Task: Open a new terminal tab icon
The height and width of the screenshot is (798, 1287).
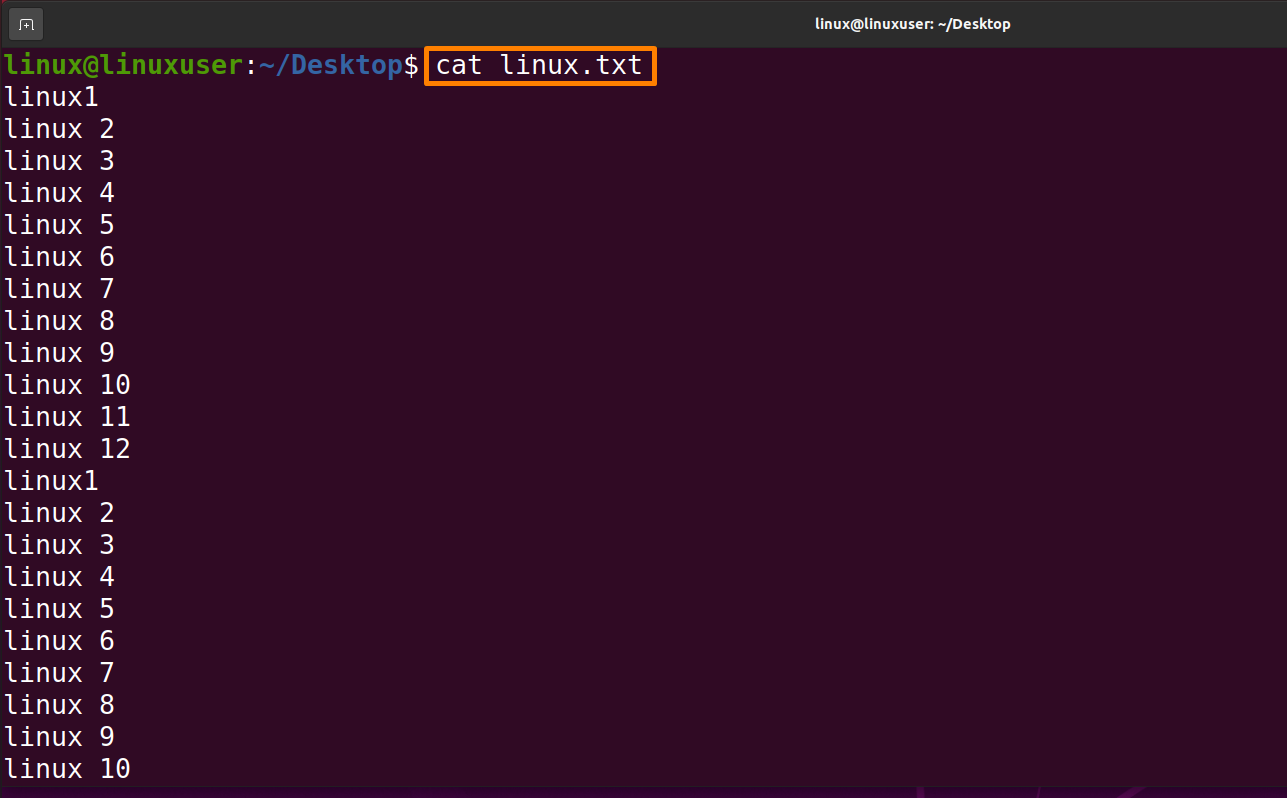Action: pos(27,24)
